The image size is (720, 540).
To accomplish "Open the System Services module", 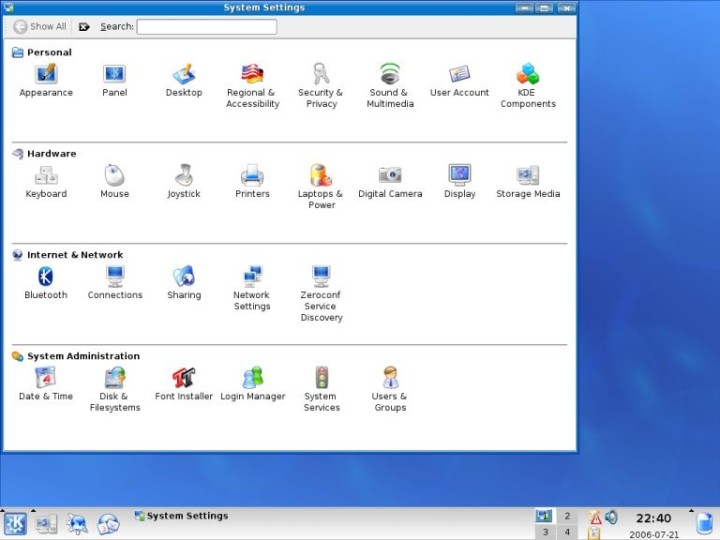I will [321, 389].
